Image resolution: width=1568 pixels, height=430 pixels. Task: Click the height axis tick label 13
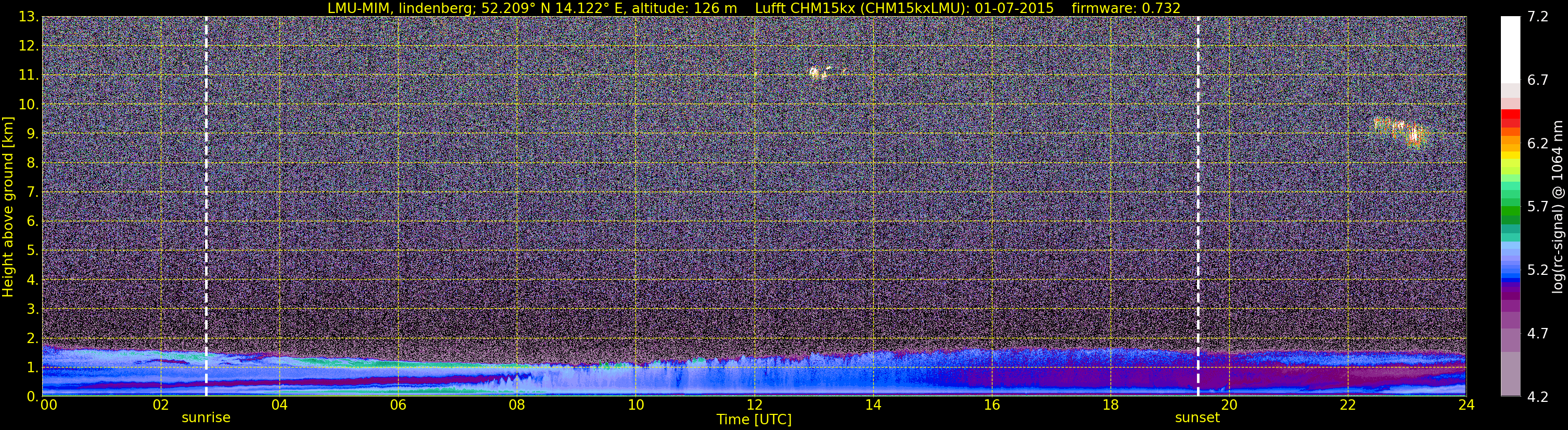28,17
